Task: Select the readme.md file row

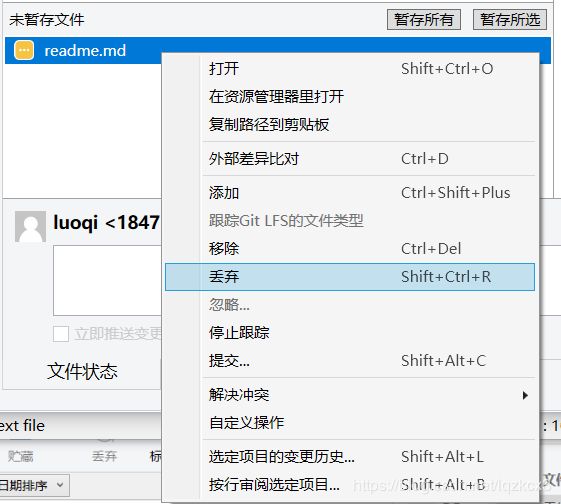Action: (278, 50)
